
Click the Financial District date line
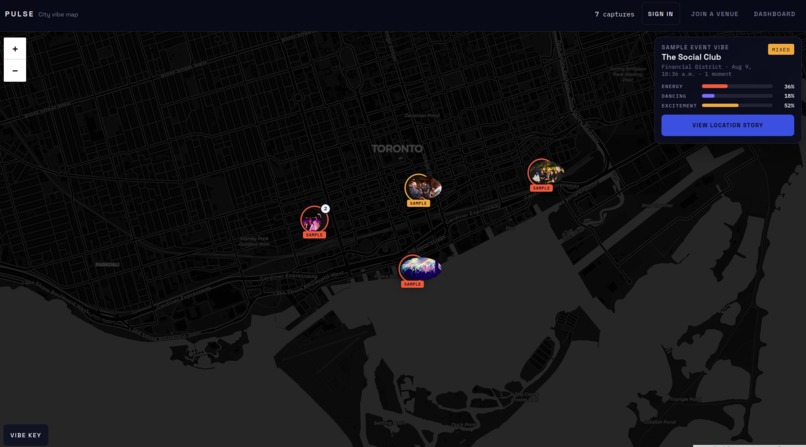tap(706, 70)
